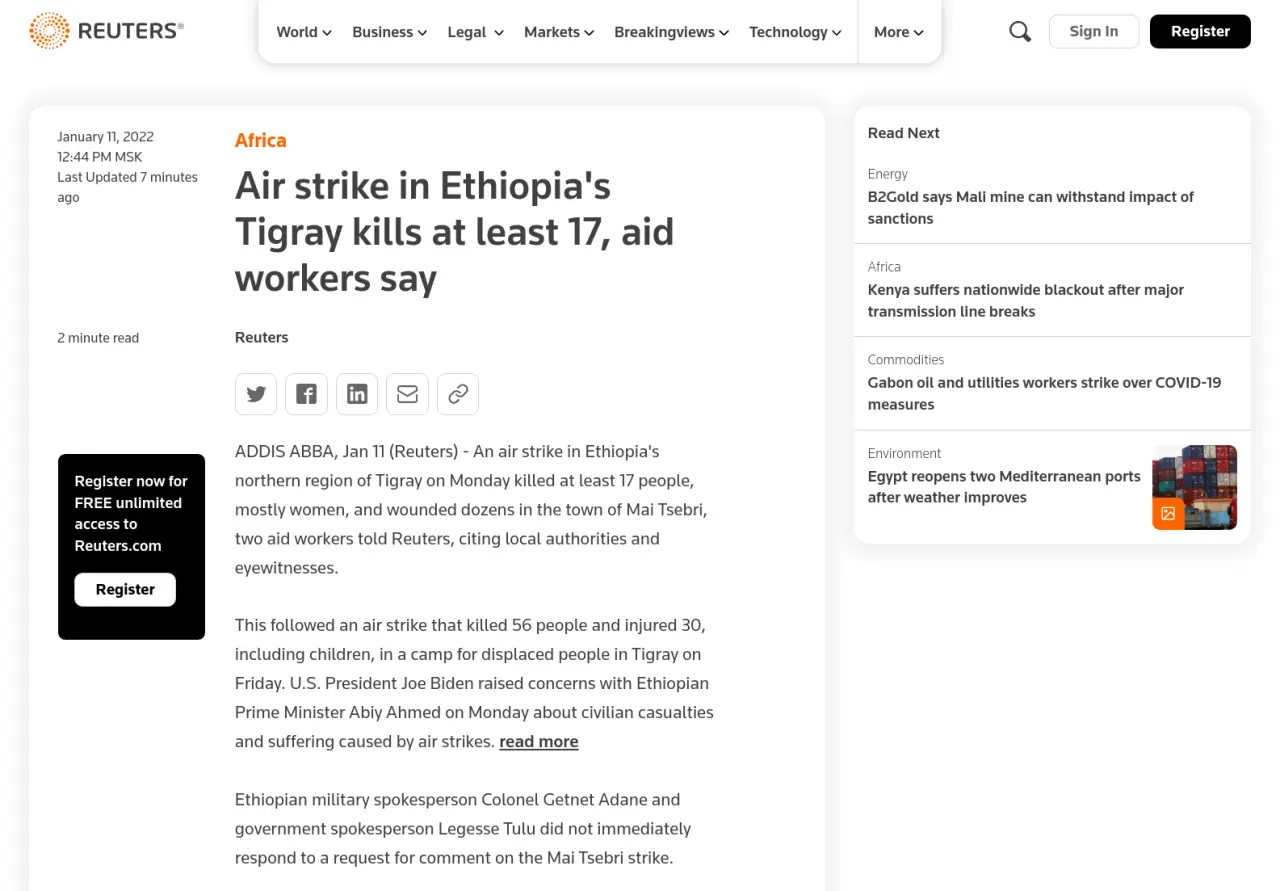Expand the Business menu
The width and height of the screenshot is (1280, 891).
[390, 32]
